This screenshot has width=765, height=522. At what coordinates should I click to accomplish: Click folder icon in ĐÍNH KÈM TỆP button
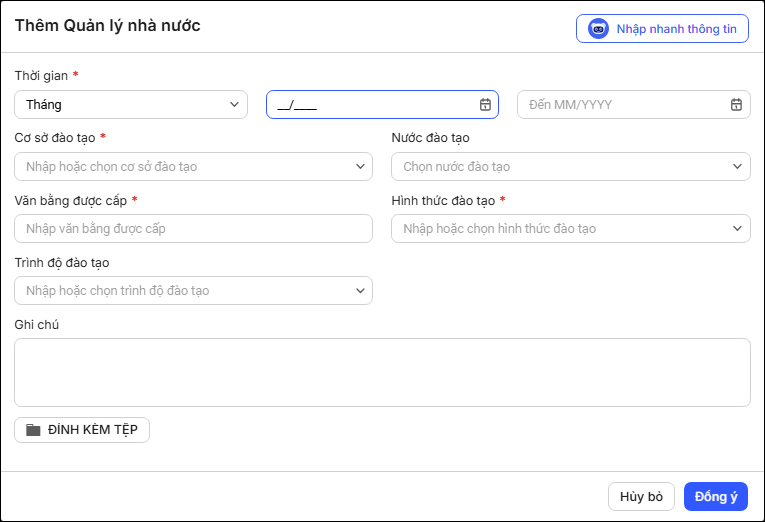[33, 430]
